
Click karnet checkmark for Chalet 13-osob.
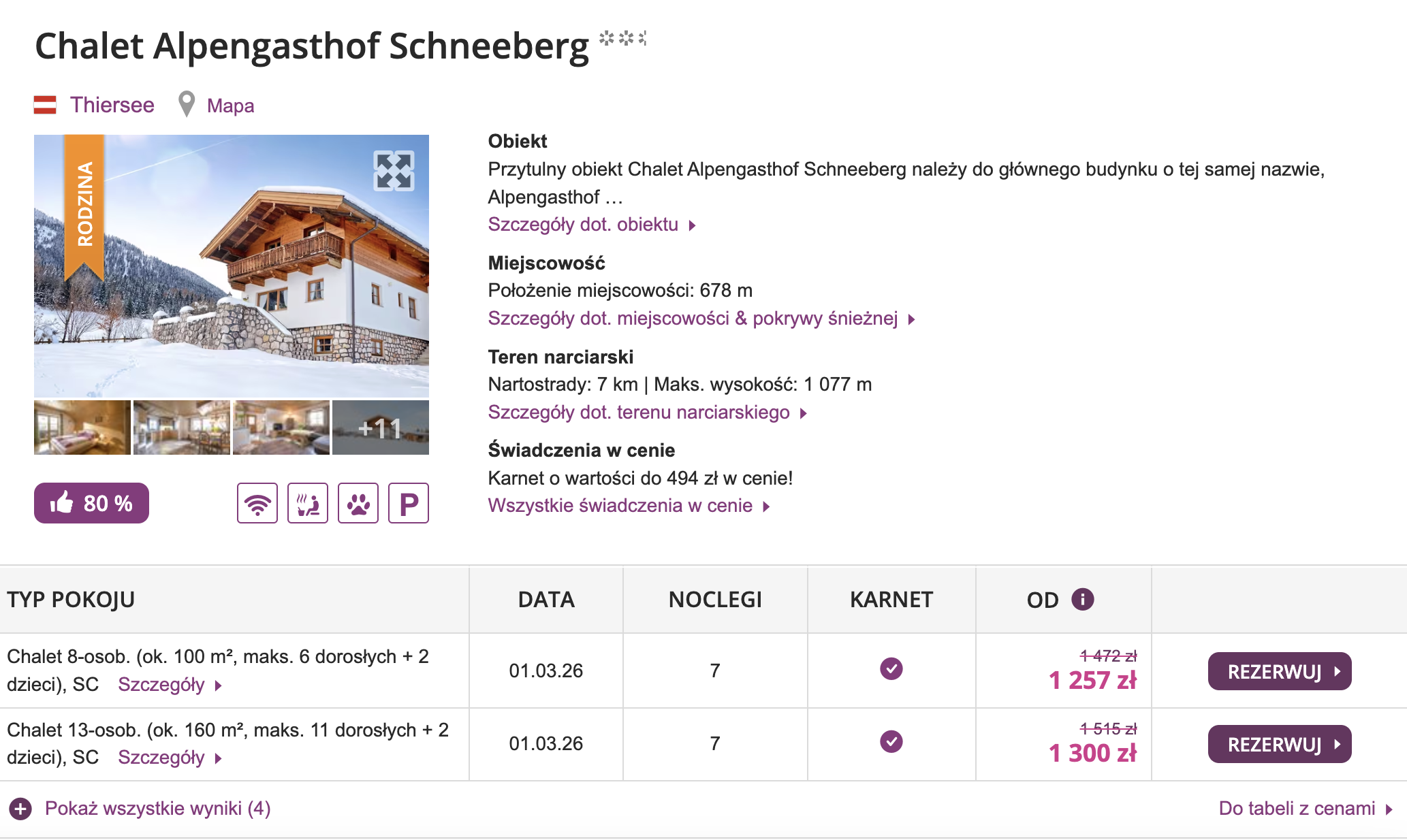click(891, 741)
